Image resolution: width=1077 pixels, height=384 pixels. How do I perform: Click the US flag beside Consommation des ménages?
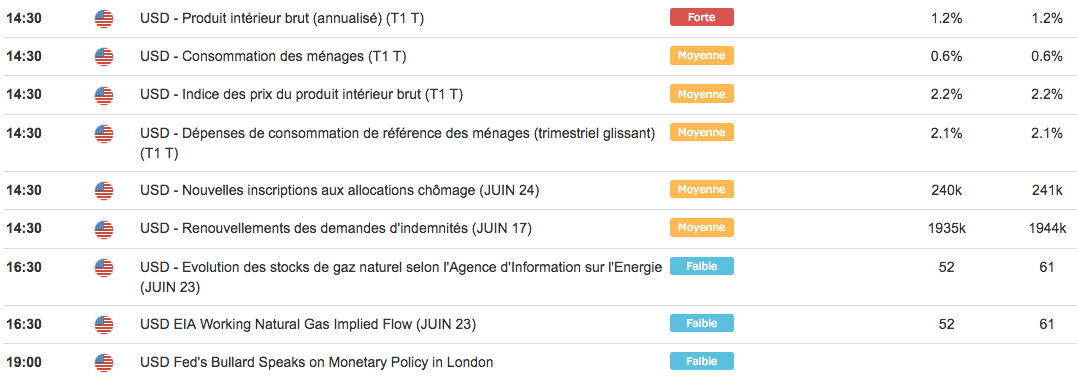click(x=104, y=57)
